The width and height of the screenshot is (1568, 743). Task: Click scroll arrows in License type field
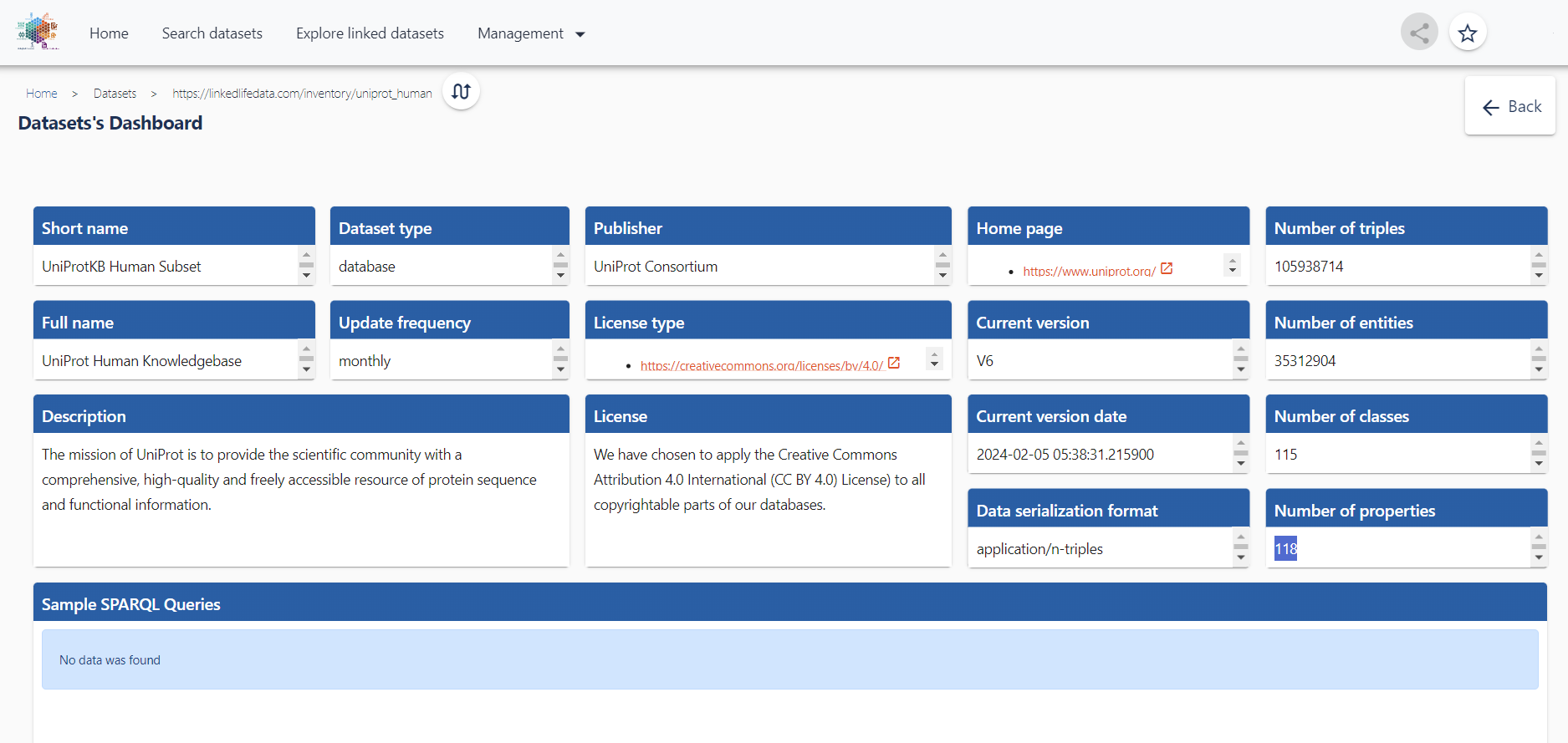[934, 359]
